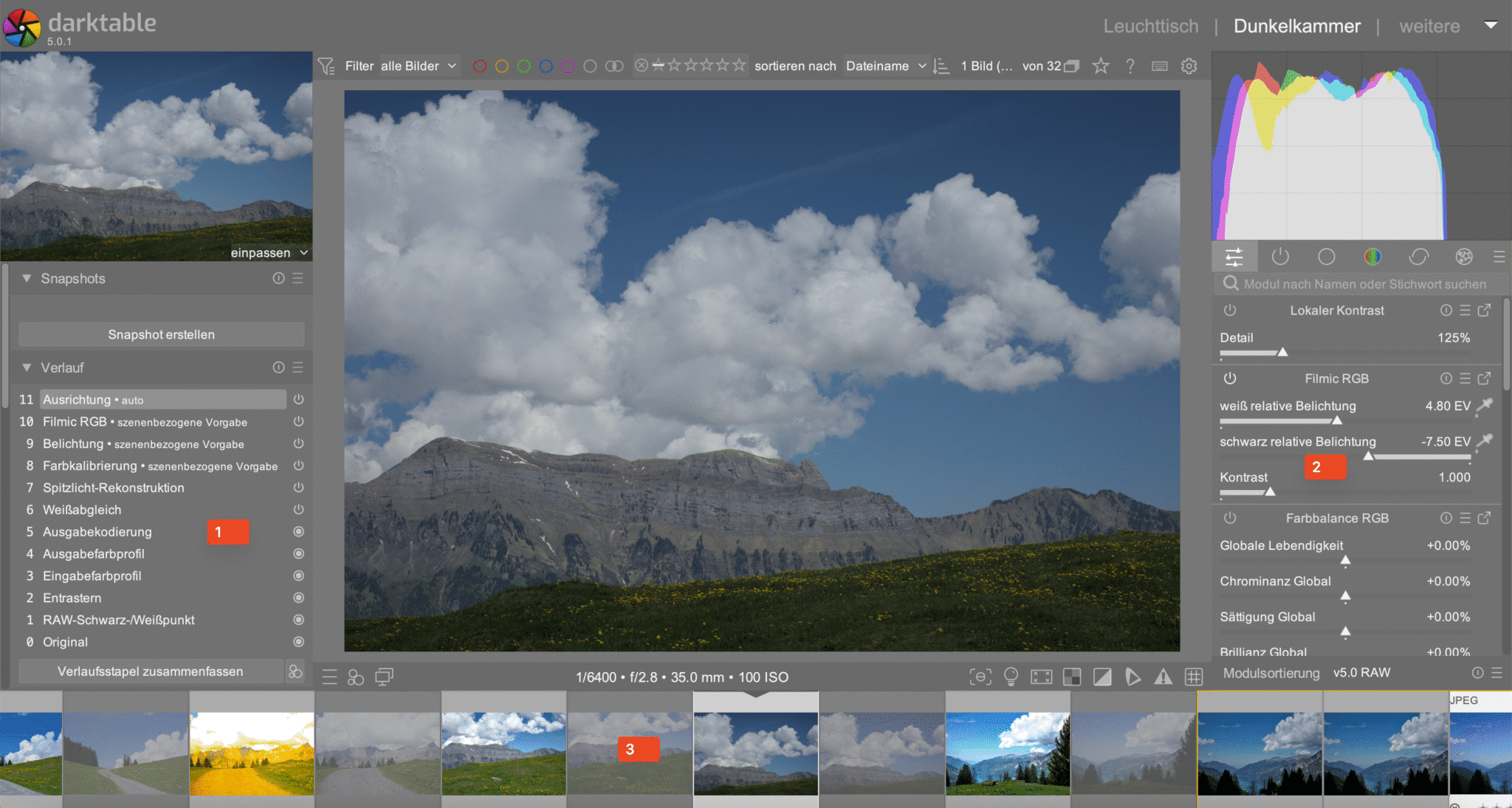The image size is (1512, 808).
Task: Open preferences gear in top bar
Action: [x=1189, y=66]
